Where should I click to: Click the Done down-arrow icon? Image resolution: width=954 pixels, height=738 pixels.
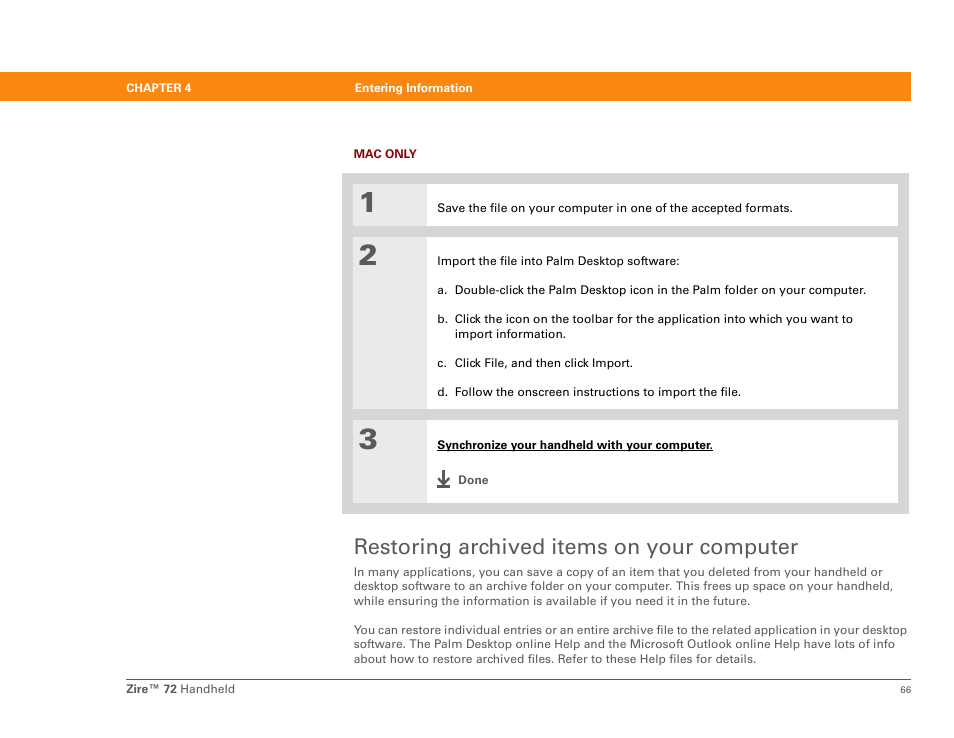click(444, 479)
